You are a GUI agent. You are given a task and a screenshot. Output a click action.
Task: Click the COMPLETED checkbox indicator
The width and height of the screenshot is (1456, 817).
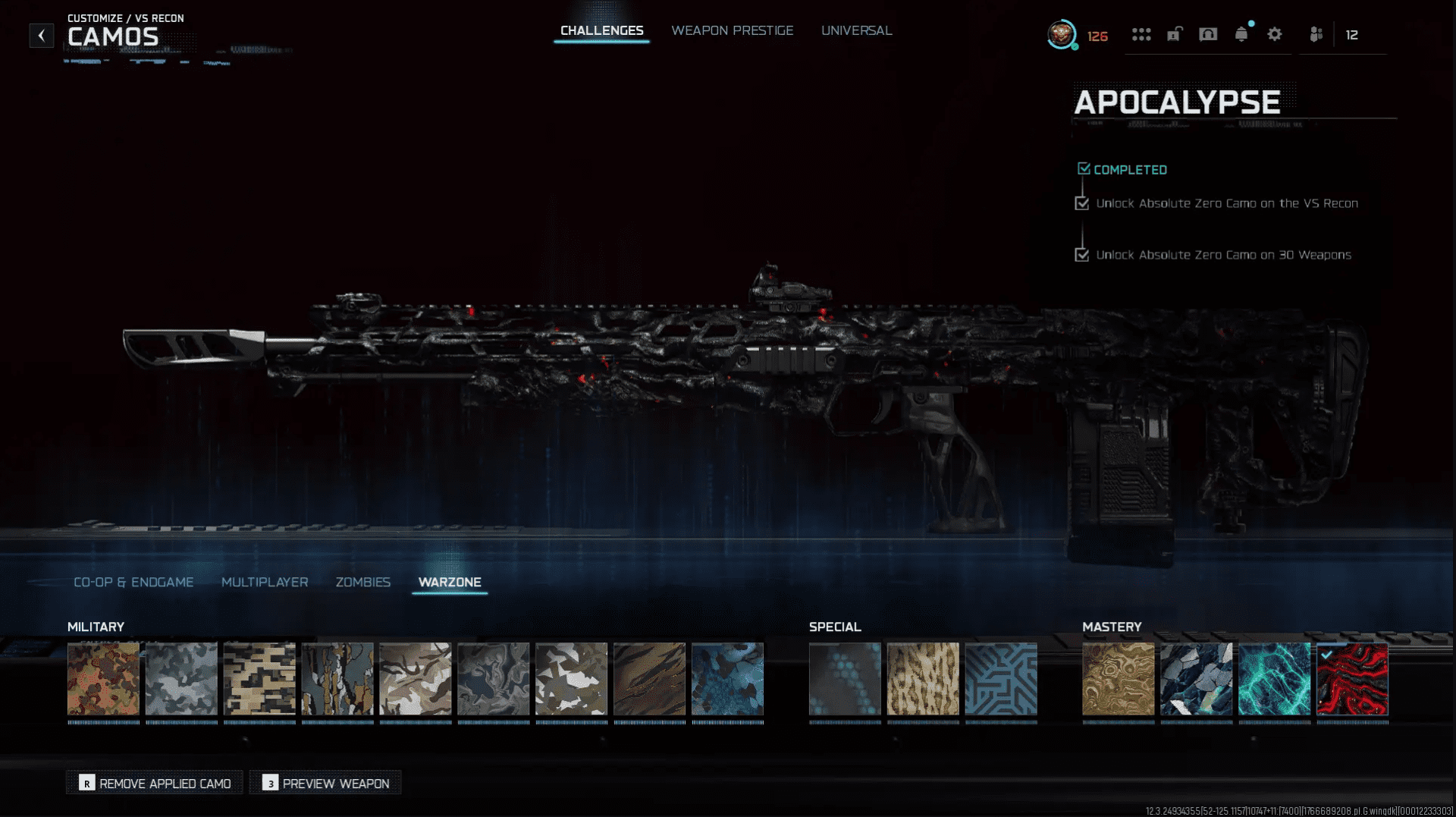click(x=1084, y=169)
